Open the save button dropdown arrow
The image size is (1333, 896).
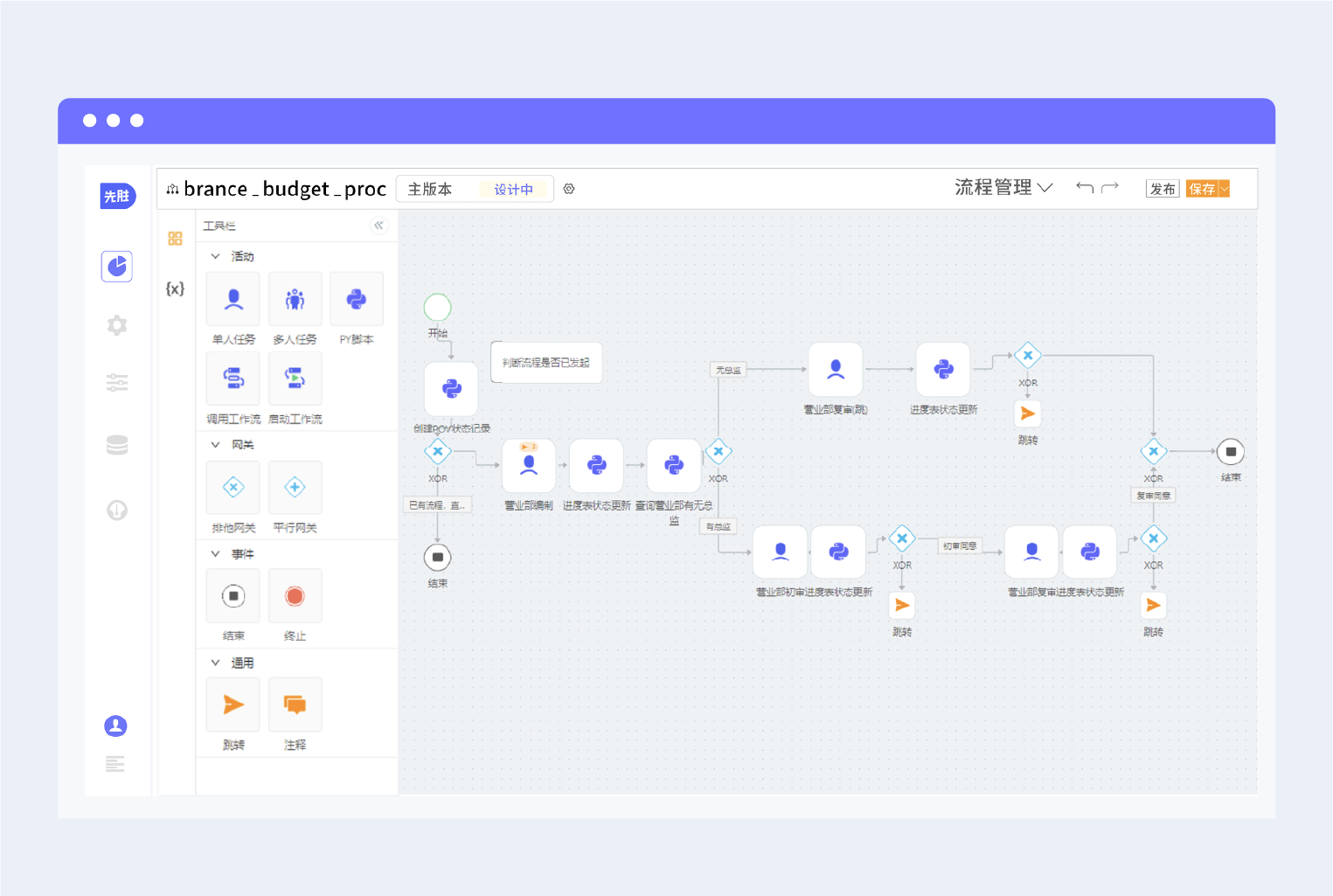1224,189
